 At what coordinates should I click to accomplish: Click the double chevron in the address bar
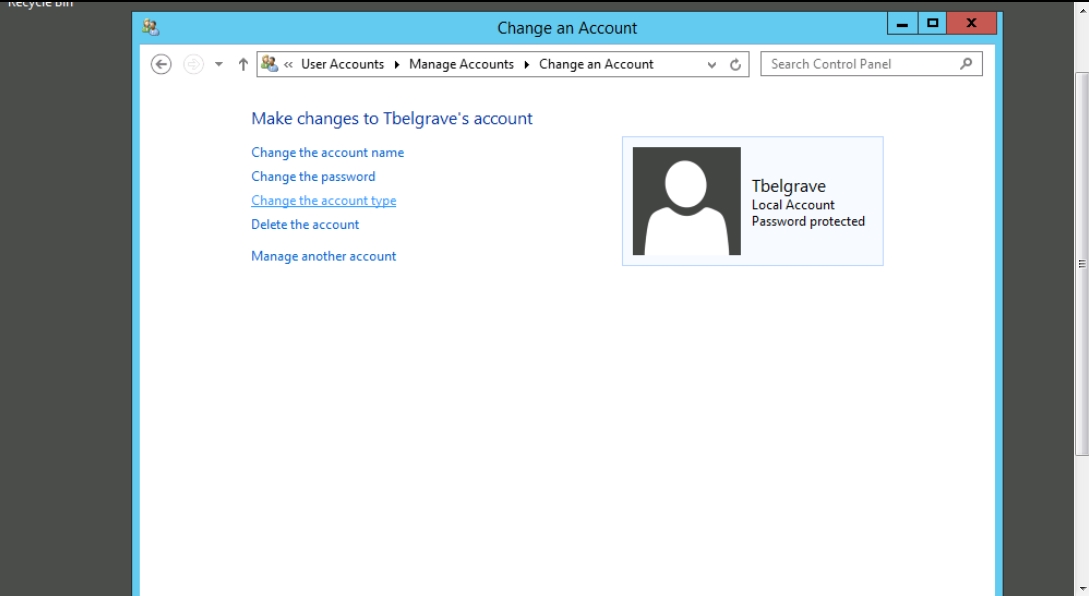[x=289, y=64]
